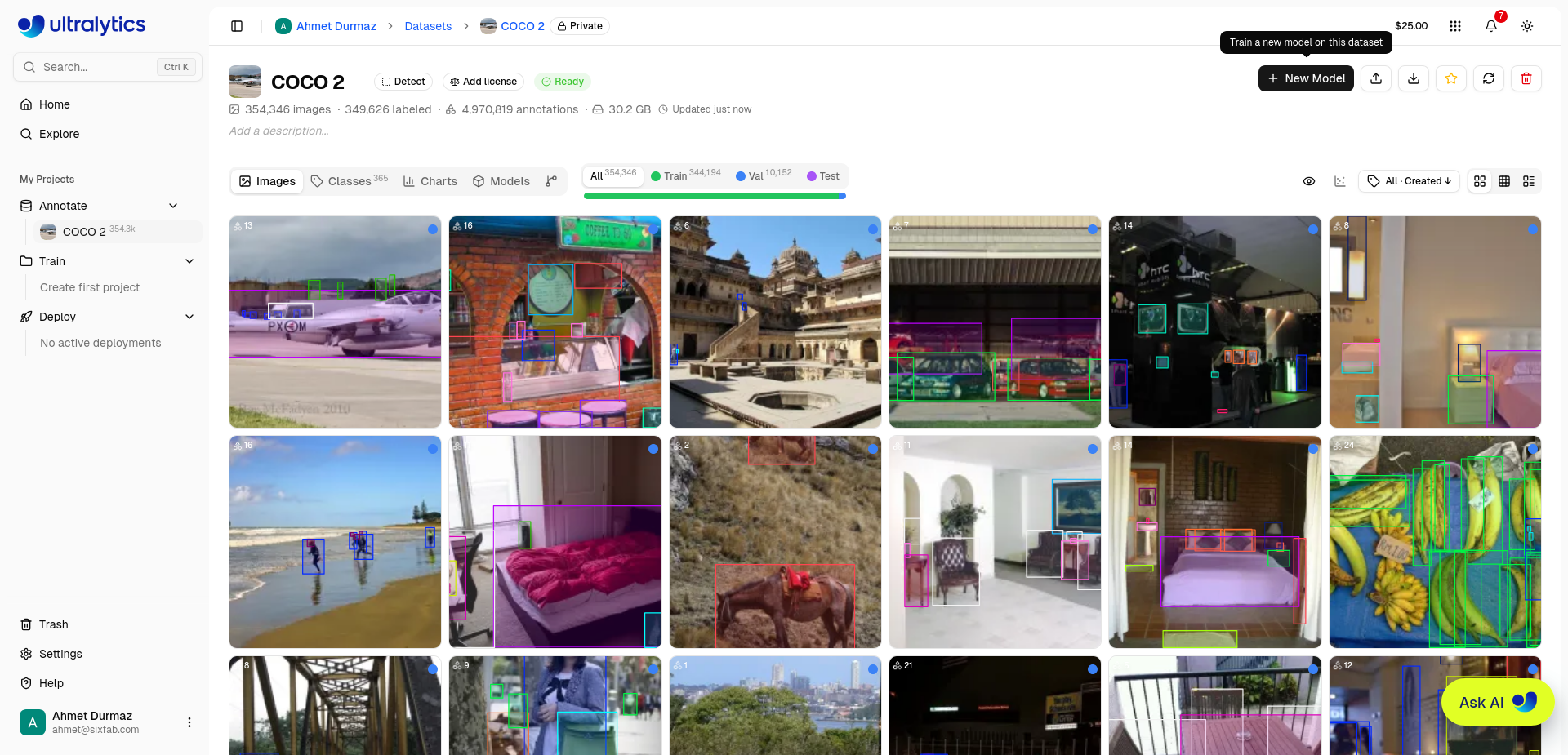Open the Private visibility selector
This screenshot has height=755, width=1568.
coord(580,26)
